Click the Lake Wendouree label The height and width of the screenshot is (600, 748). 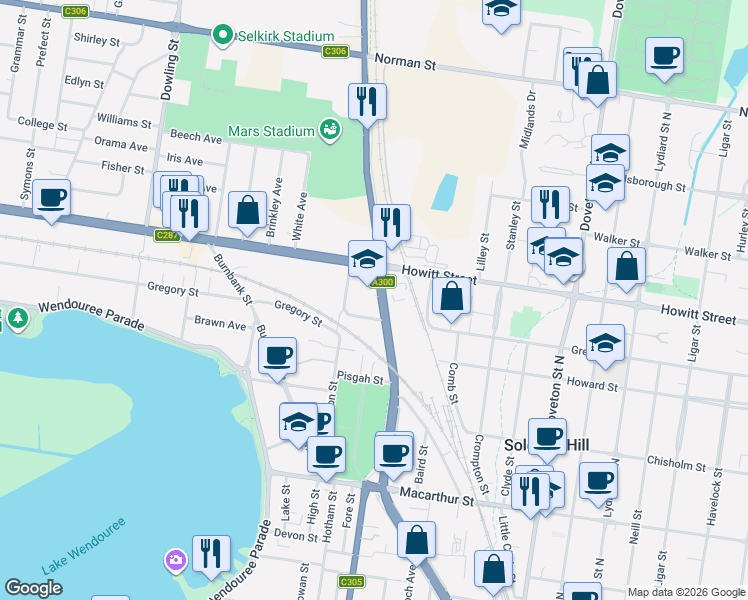coord(83,546)
